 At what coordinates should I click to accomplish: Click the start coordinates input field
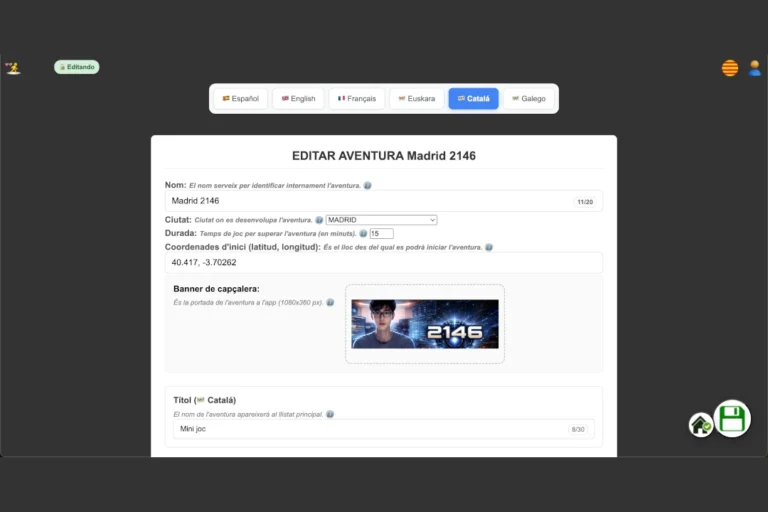click(x=384, y=263)
